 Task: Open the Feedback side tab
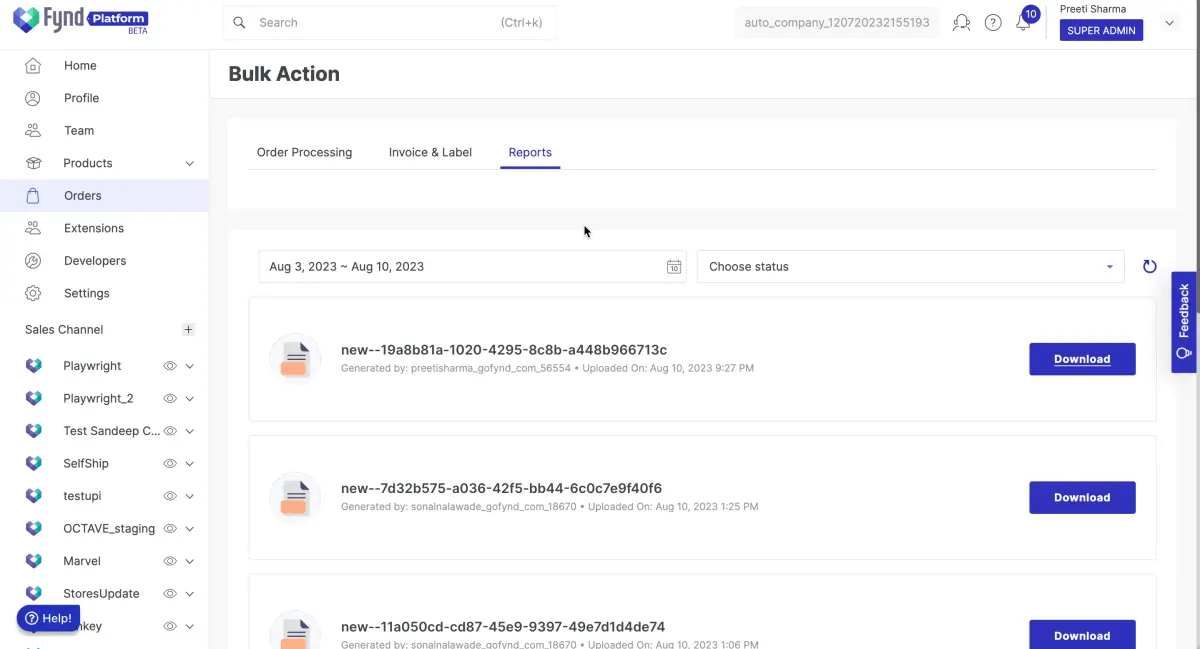pos(1184,322)
